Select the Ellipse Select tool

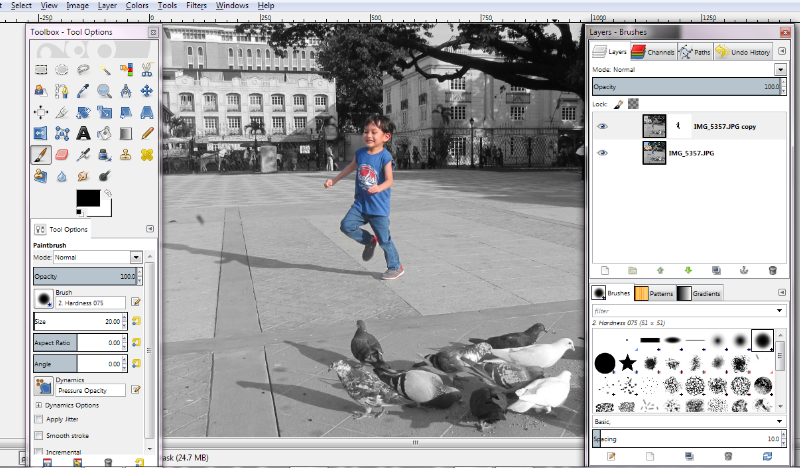(x=62, y=70)
